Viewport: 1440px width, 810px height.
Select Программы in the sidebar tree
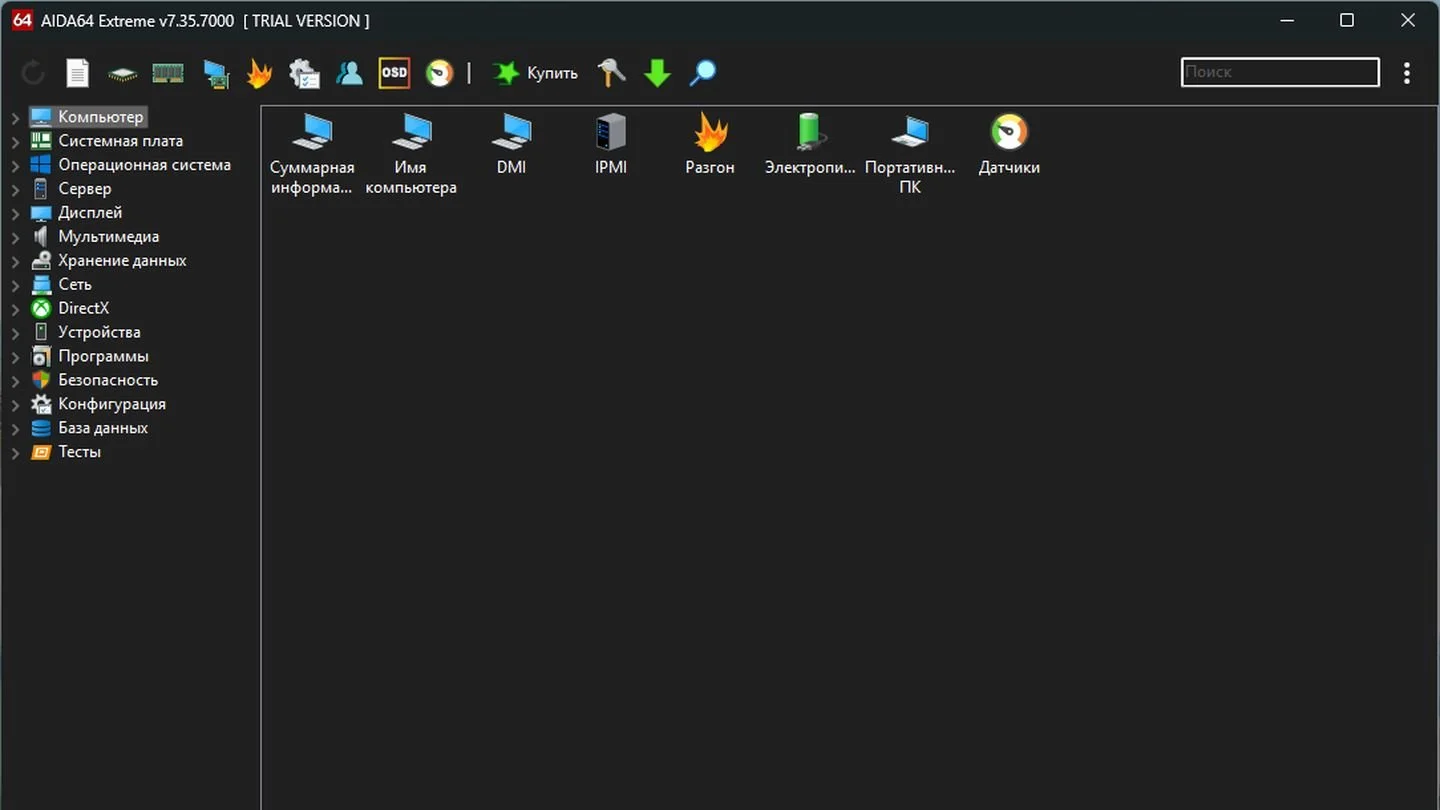click(90, 357)
